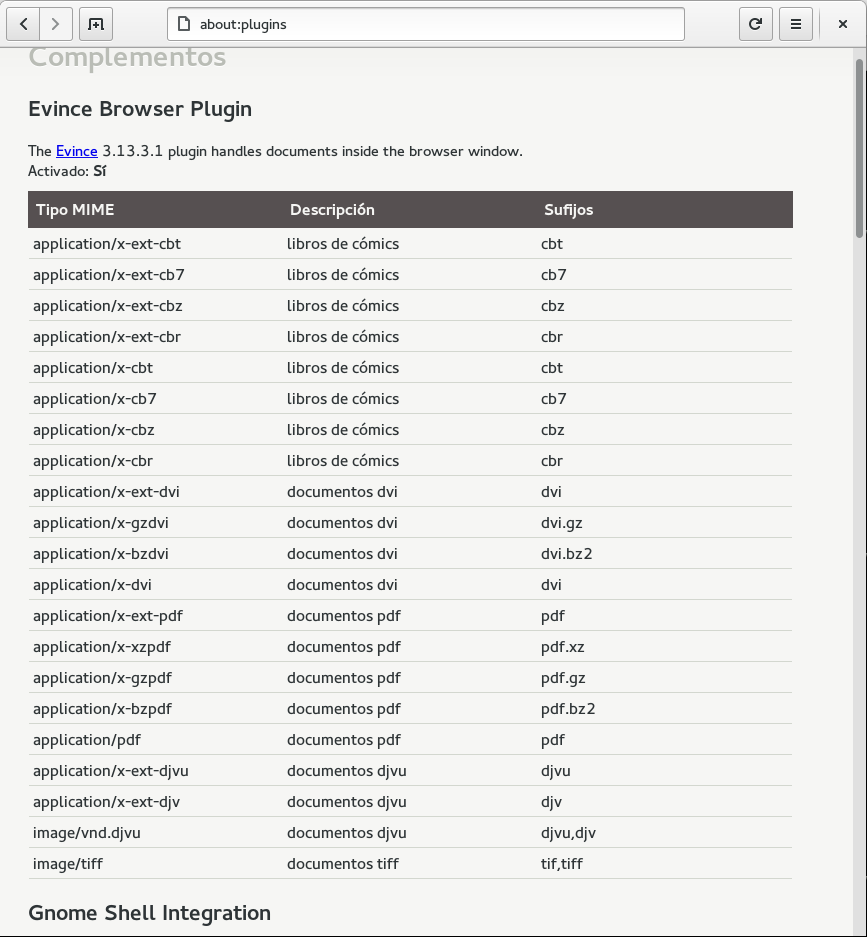
Task: Select the application/x-ext-cbz cell
Action: (108, 306)
